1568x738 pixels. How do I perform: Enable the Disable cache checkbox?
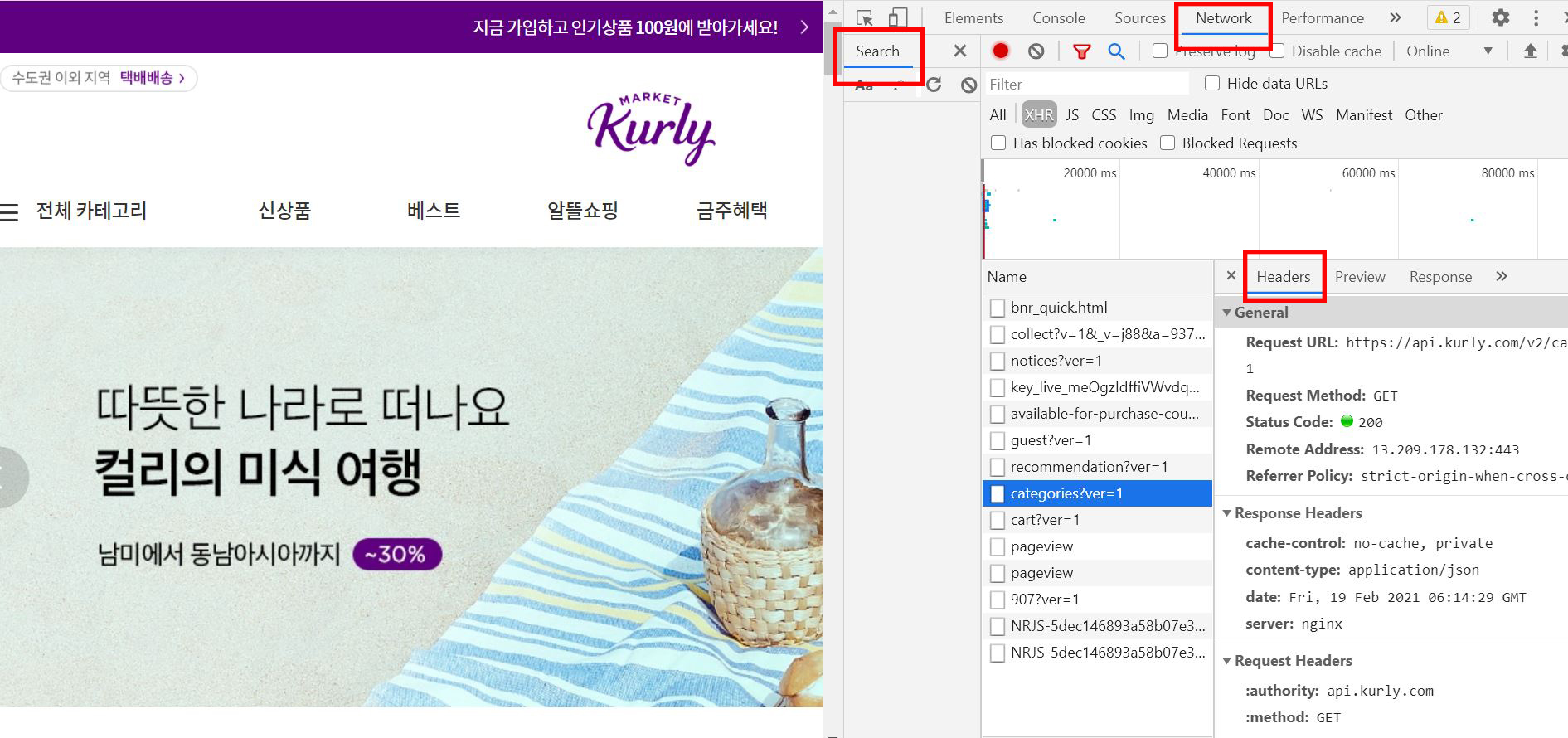1278,51
